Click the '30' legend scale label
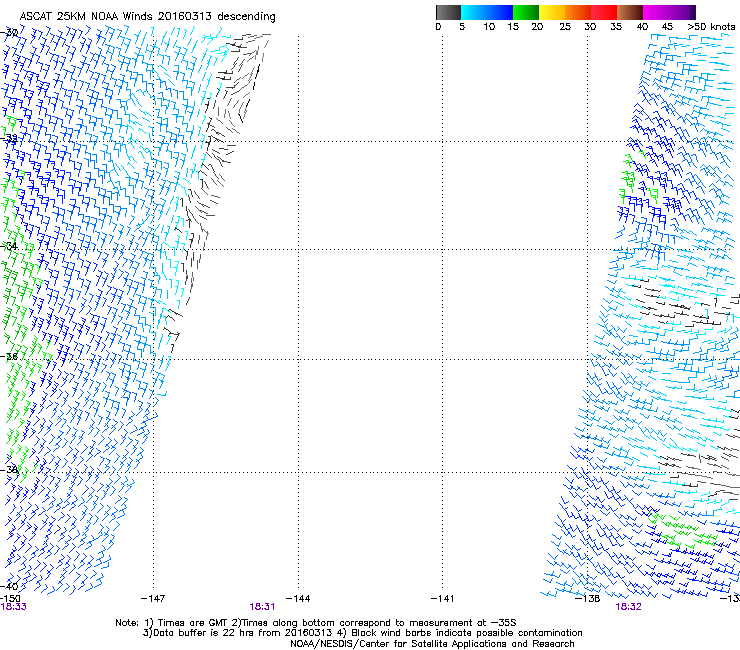The height and width of the screenshot is (650, 740). 590,26
